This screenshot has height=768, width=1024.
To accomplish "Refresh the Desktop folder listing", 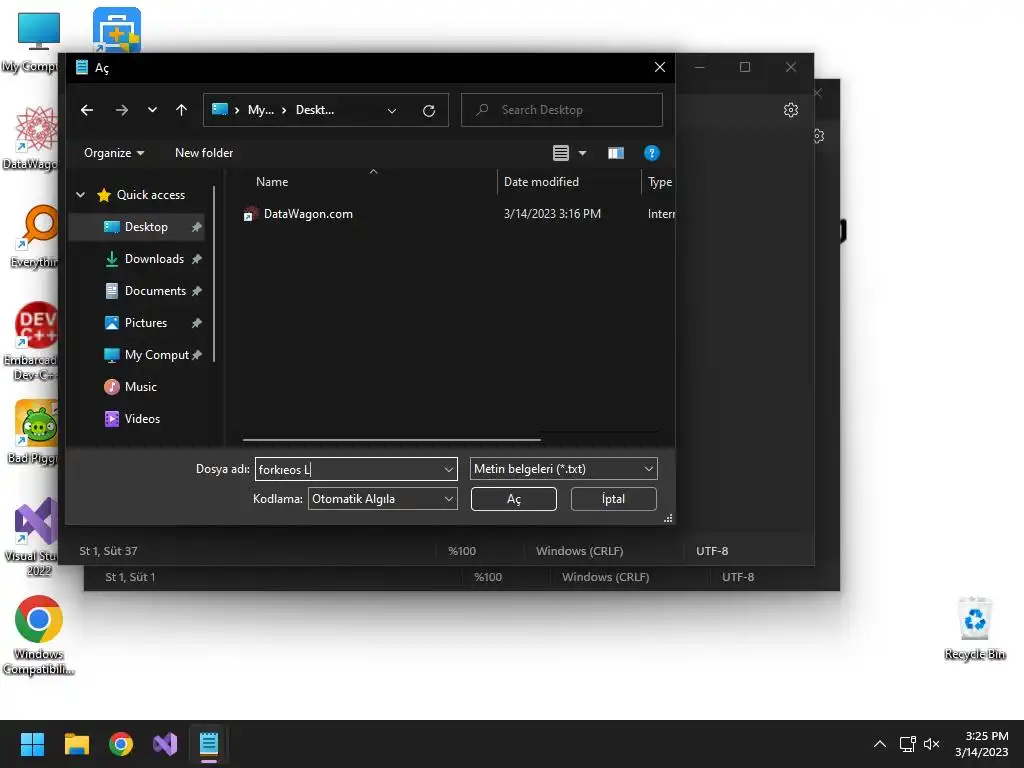I will [429, 110].
